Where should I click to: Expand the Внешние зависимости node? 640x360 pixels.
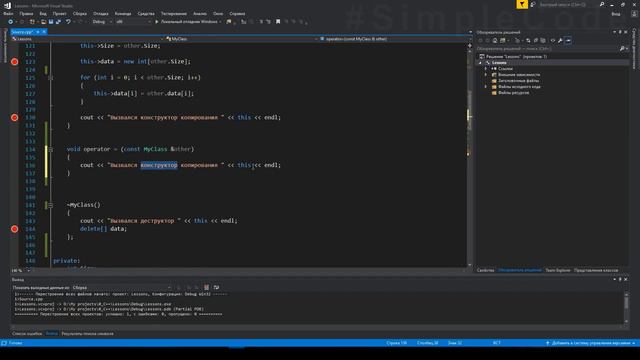(x=486, y=75)
